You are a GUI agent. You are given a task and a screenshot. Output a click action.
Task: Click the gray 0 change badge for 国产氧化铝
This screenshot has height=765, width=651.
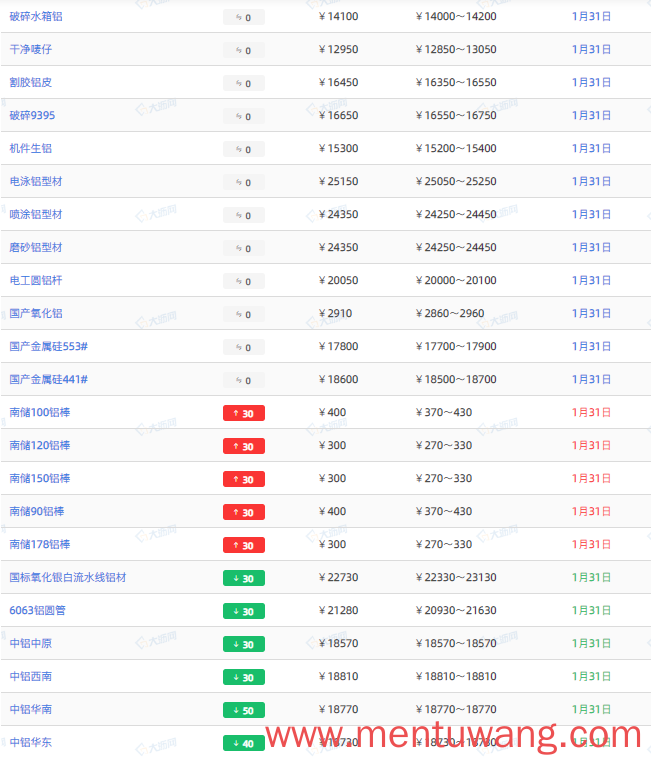coord(244,314)
